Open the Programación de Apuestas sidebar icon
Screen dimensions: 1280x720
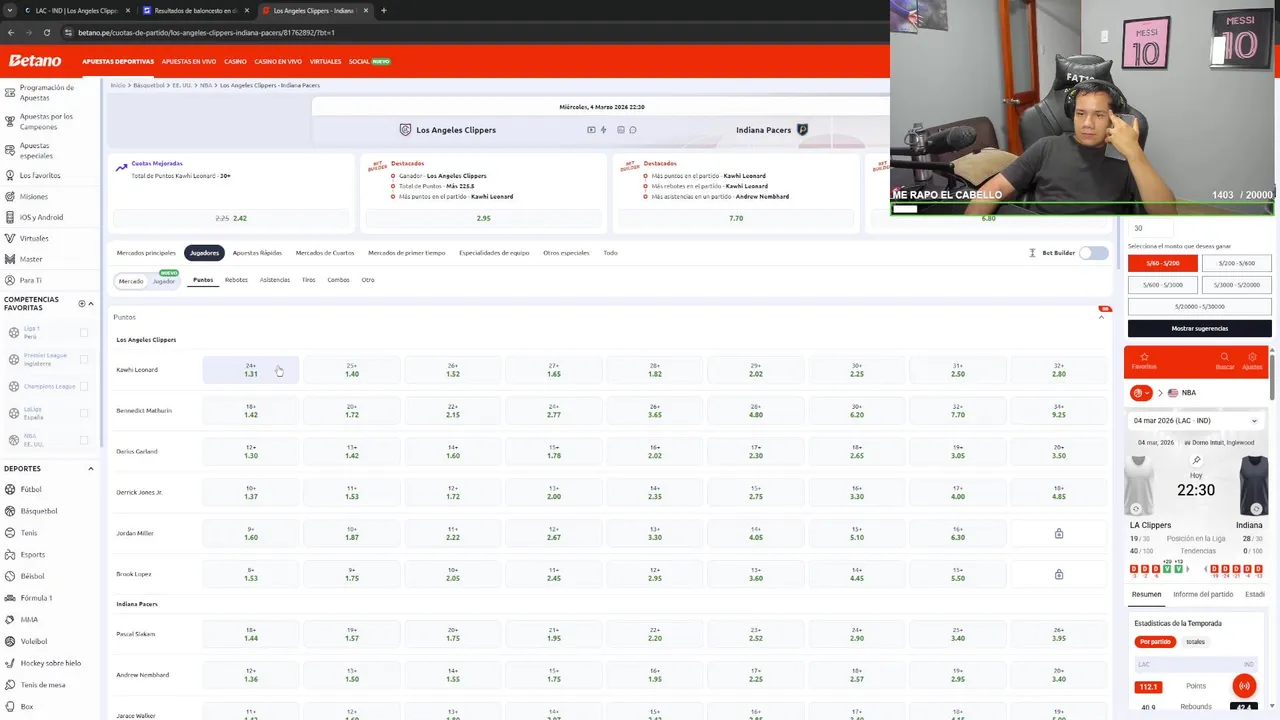coord(9,92)
